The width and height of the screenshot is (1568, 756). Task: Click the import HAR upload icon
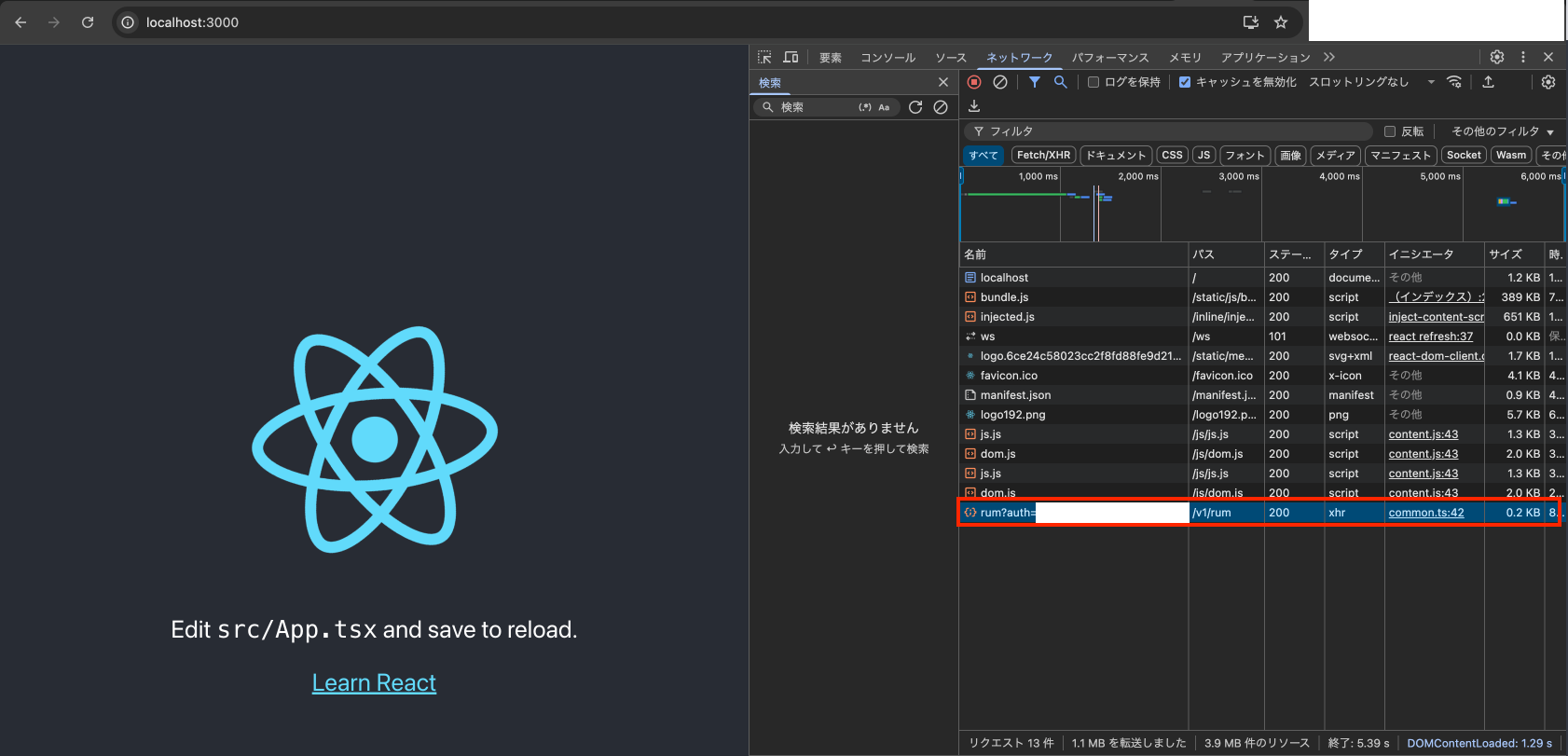[x=1489, y=82]
